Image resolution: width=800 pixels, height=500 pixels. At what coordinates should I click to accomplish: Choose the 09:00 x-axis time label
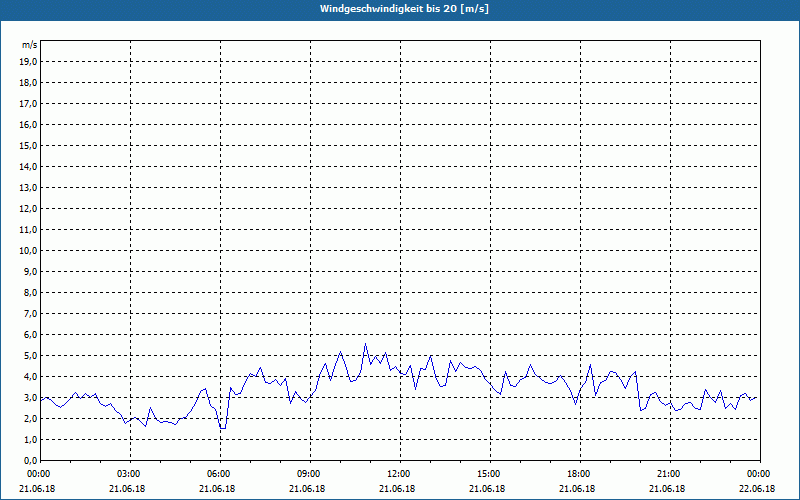point(308,474)
